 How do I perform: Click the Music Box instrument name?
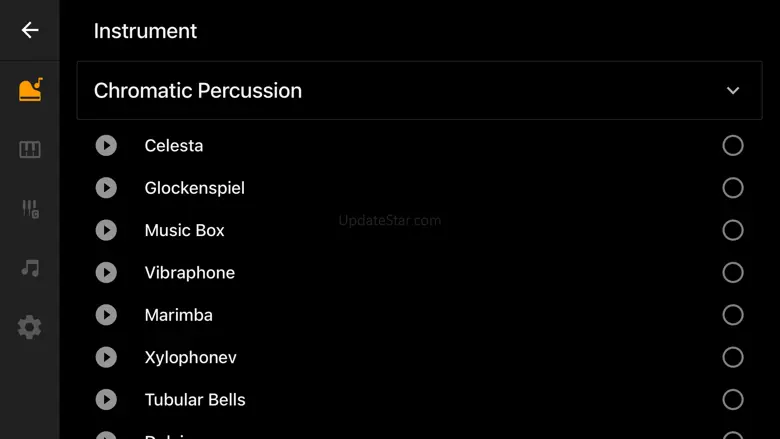(185, 230)
